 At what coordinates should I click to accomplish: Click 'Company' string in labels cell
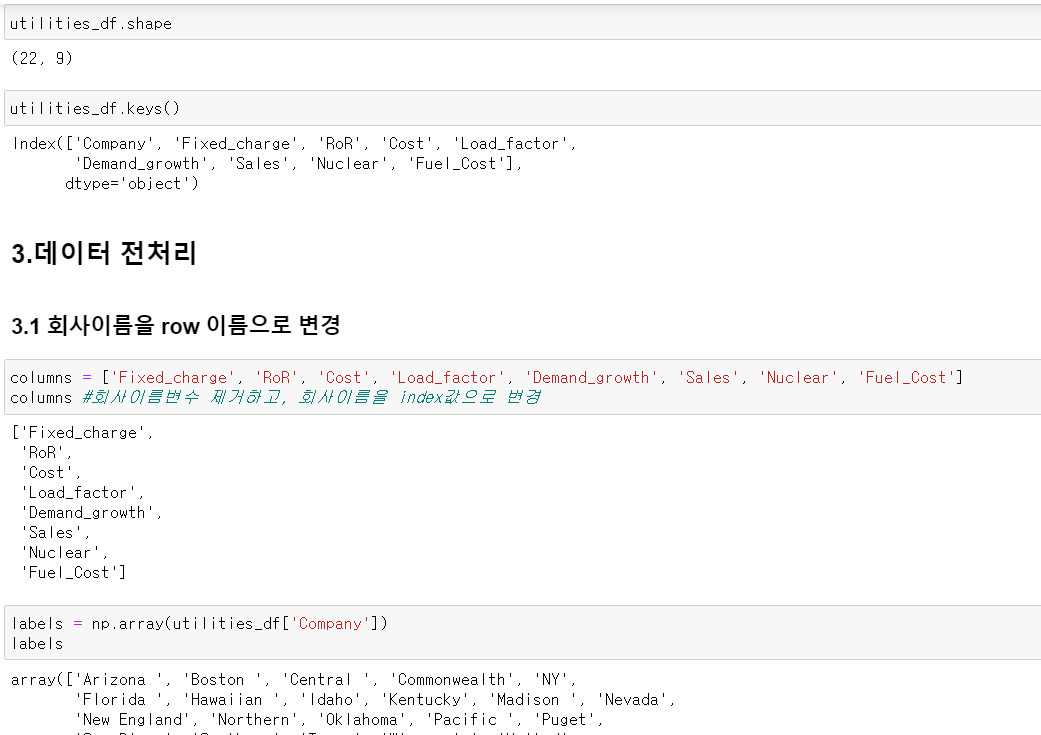[x=330, y=623]
